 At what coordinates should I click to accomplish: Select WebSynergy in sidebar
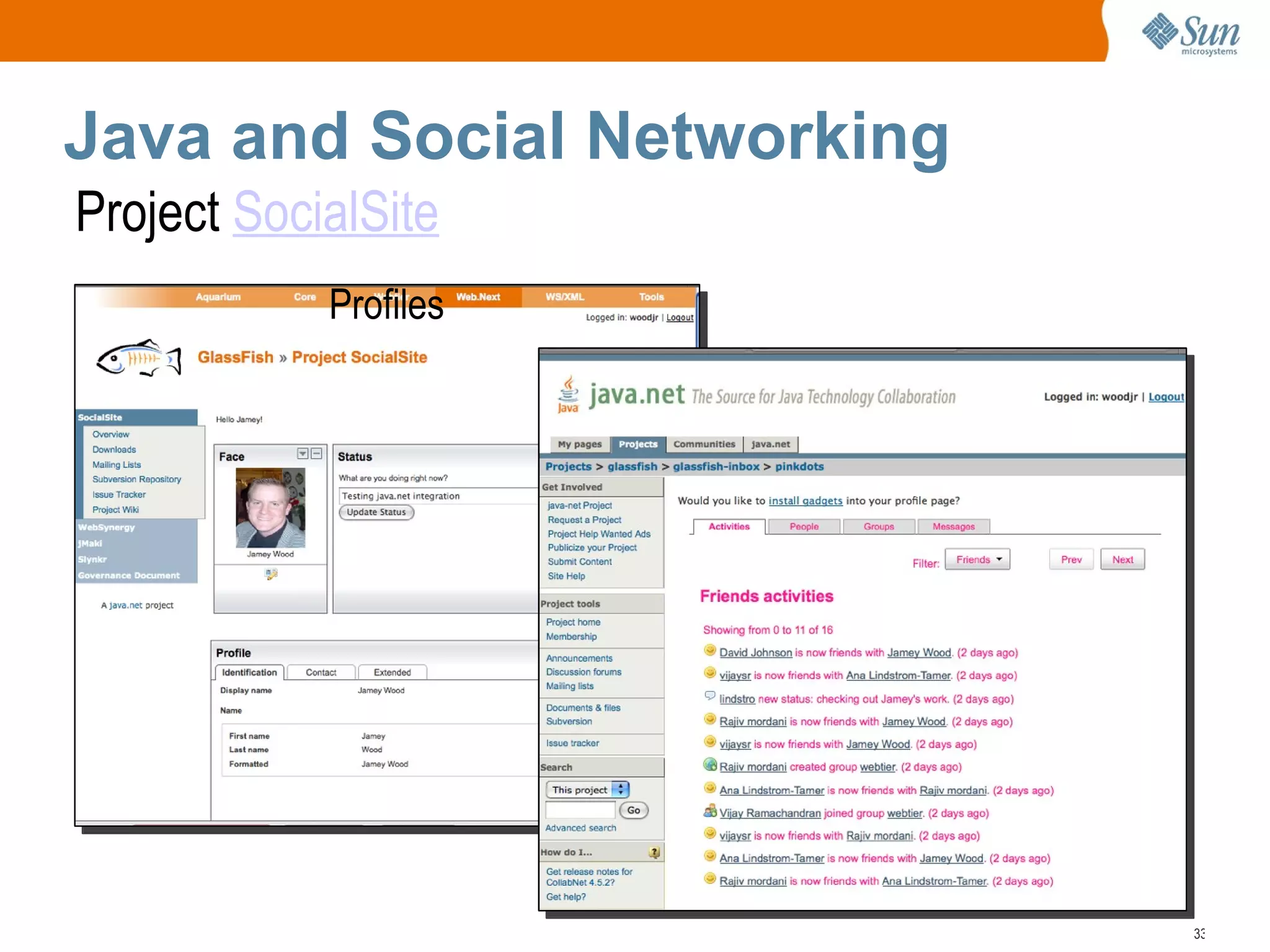[x=106, y=527]
